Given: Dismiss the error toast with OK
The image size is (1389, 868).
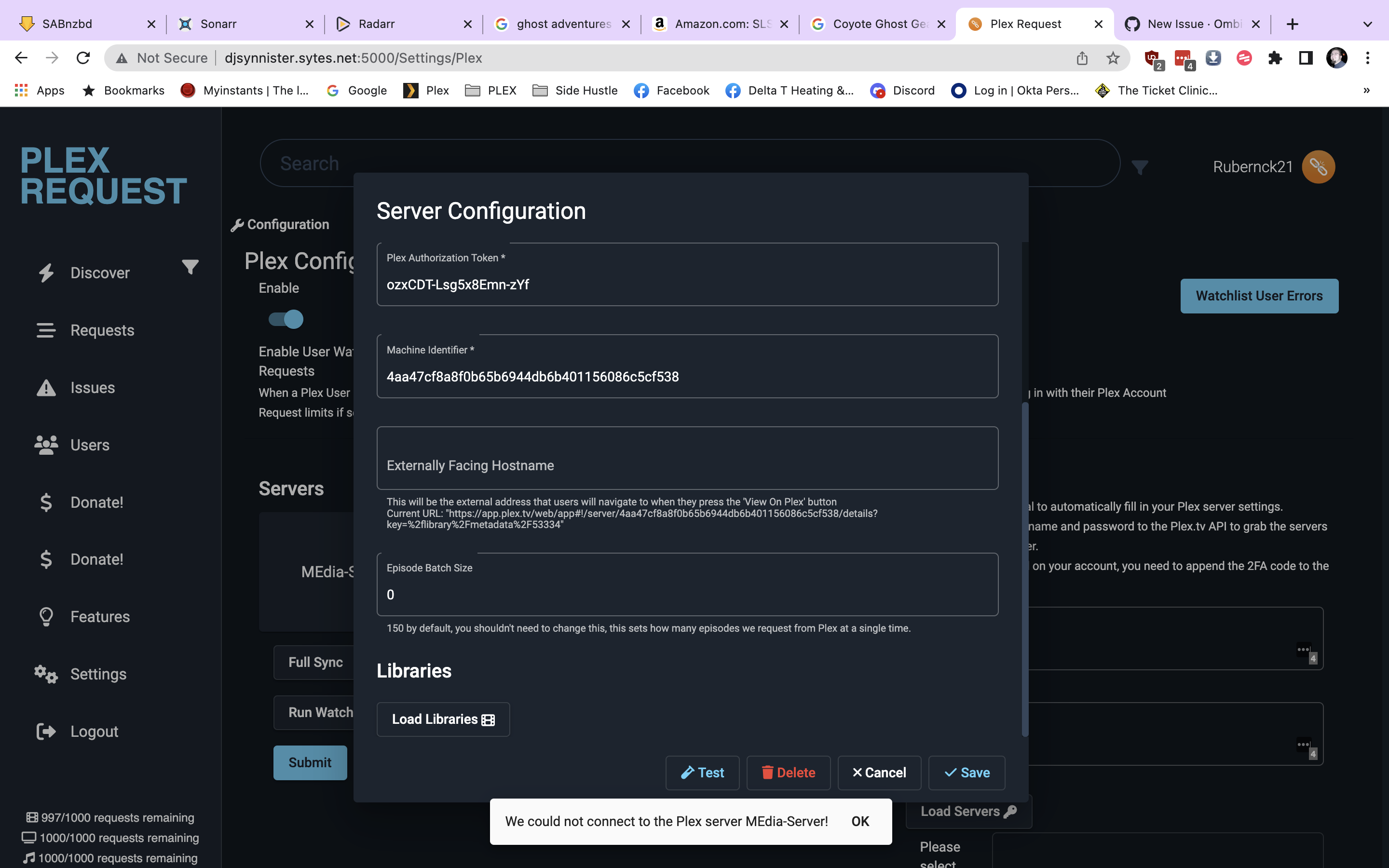Looking at the screenshot, I should (x=860, y=822).
